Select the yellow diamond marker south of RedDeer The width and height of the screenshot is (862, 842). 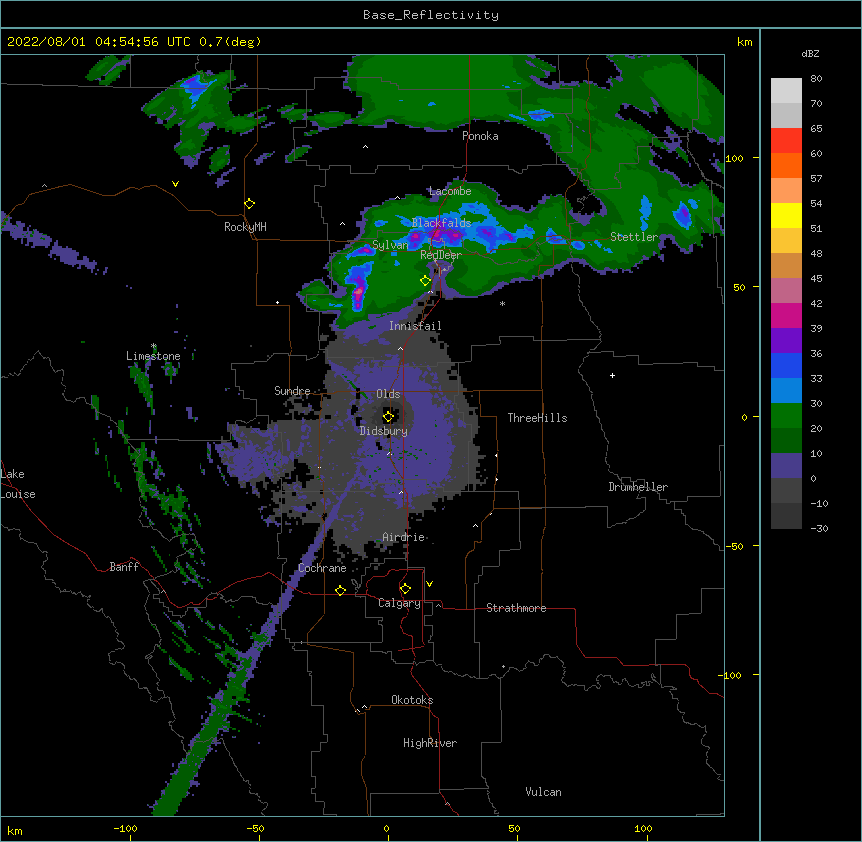pyautogui.click(x=425, y=280)
